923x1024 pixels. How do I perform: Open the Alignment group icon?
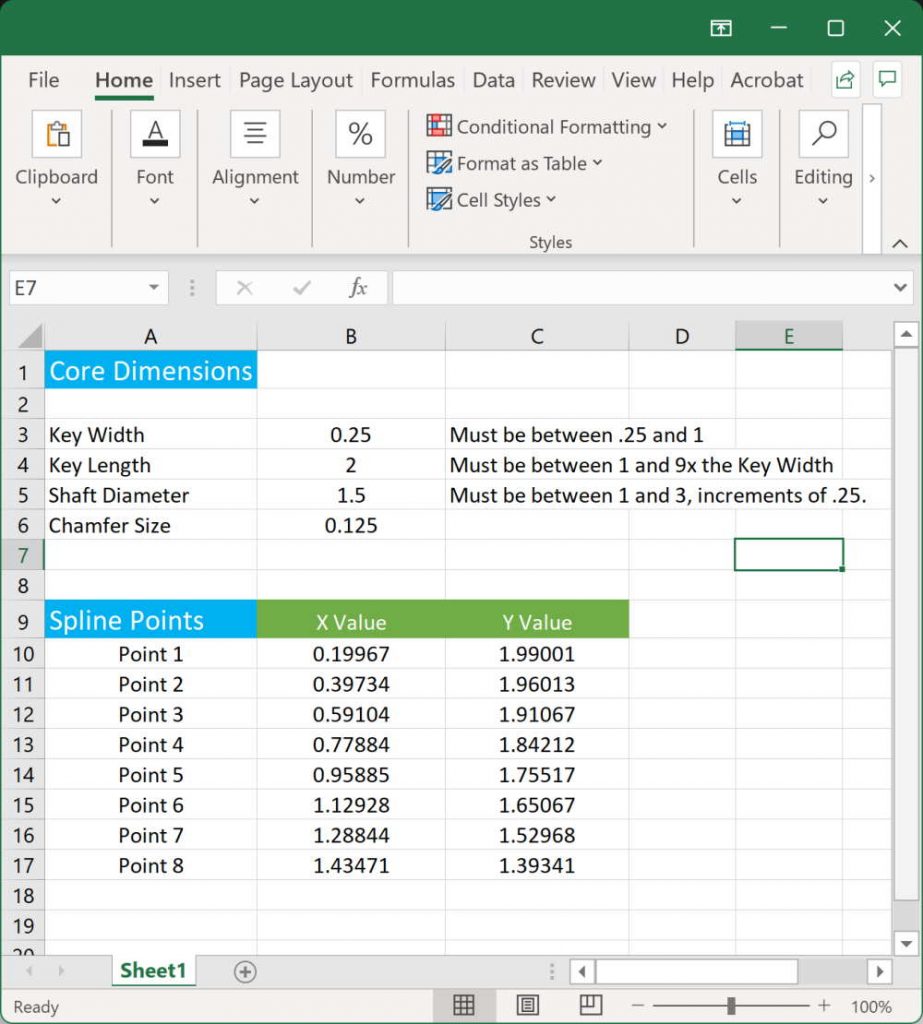pyautogui.click(x=255, y=134)
